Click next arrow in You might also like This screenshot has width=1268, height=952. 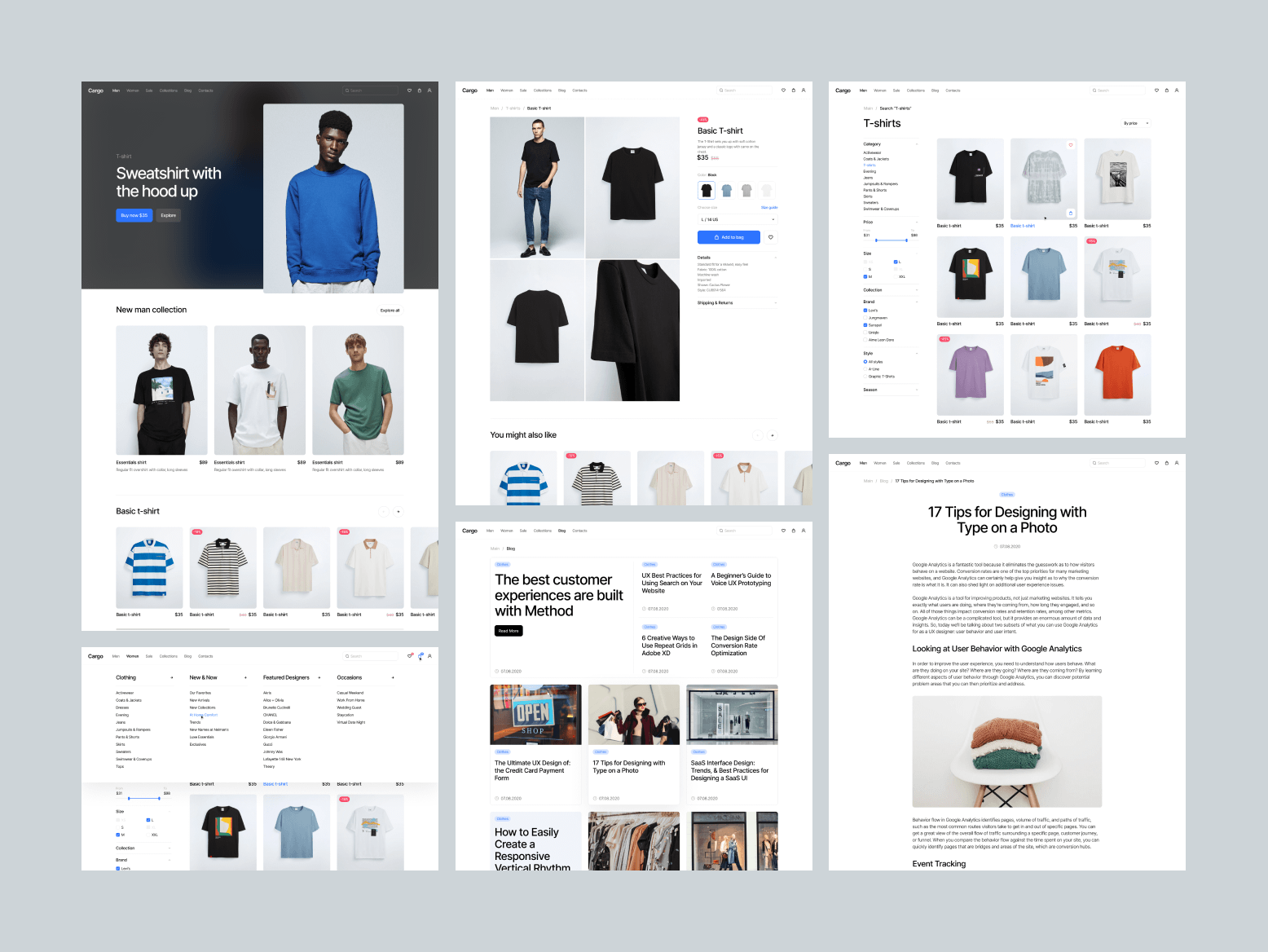(x=773, y=435)
